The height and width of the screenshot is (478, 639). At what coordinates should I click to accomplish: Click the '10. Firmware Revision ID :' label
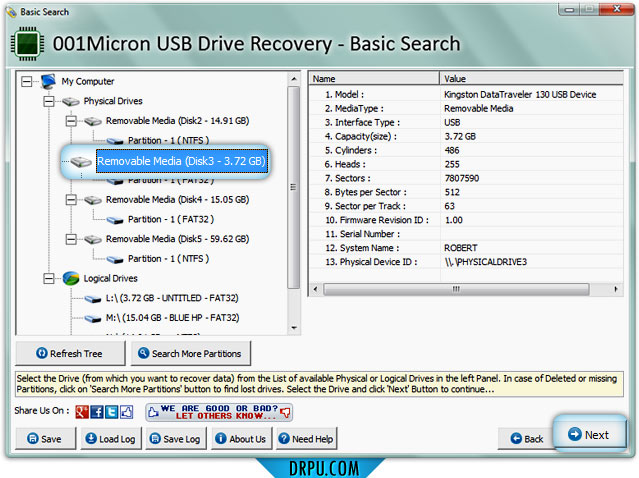click(x=377, y=220)
